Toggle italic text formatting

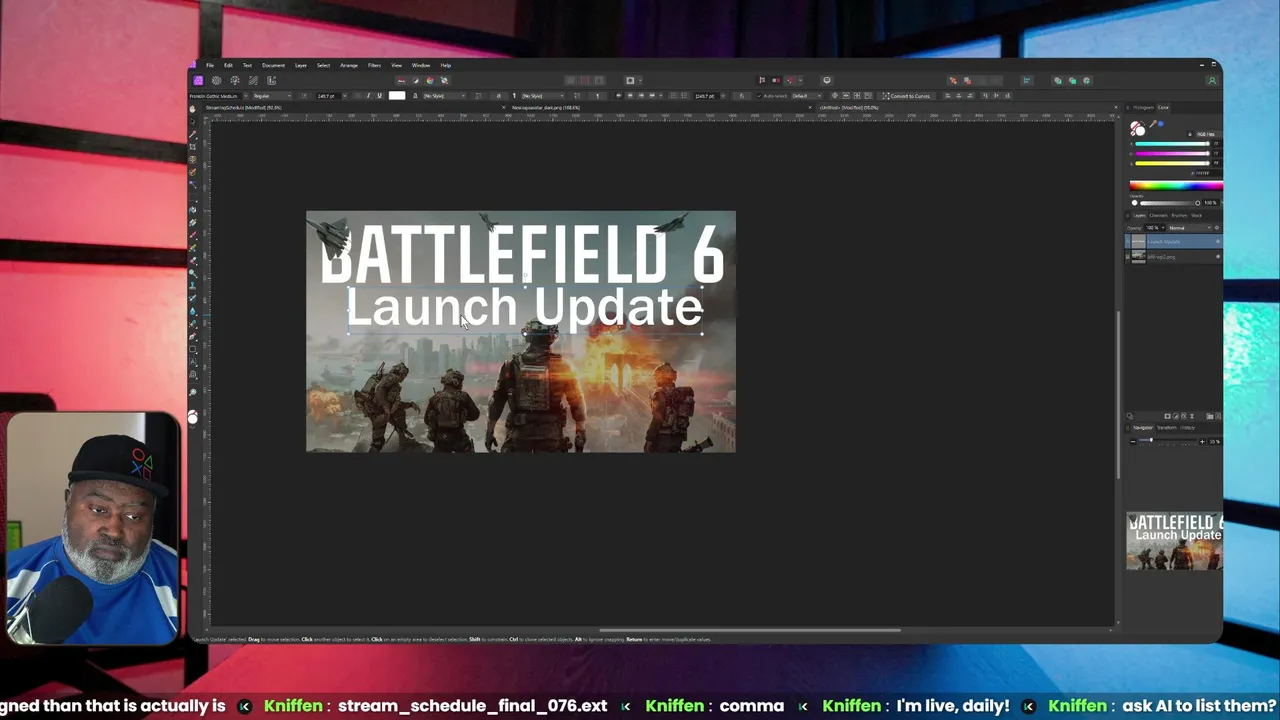click(368, 96)
